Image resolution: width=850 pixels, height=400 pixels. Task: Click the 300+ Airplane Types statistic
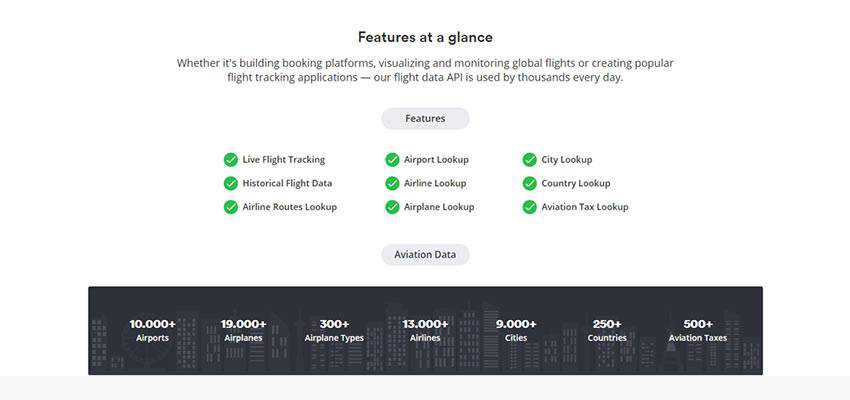pos(334,330)
